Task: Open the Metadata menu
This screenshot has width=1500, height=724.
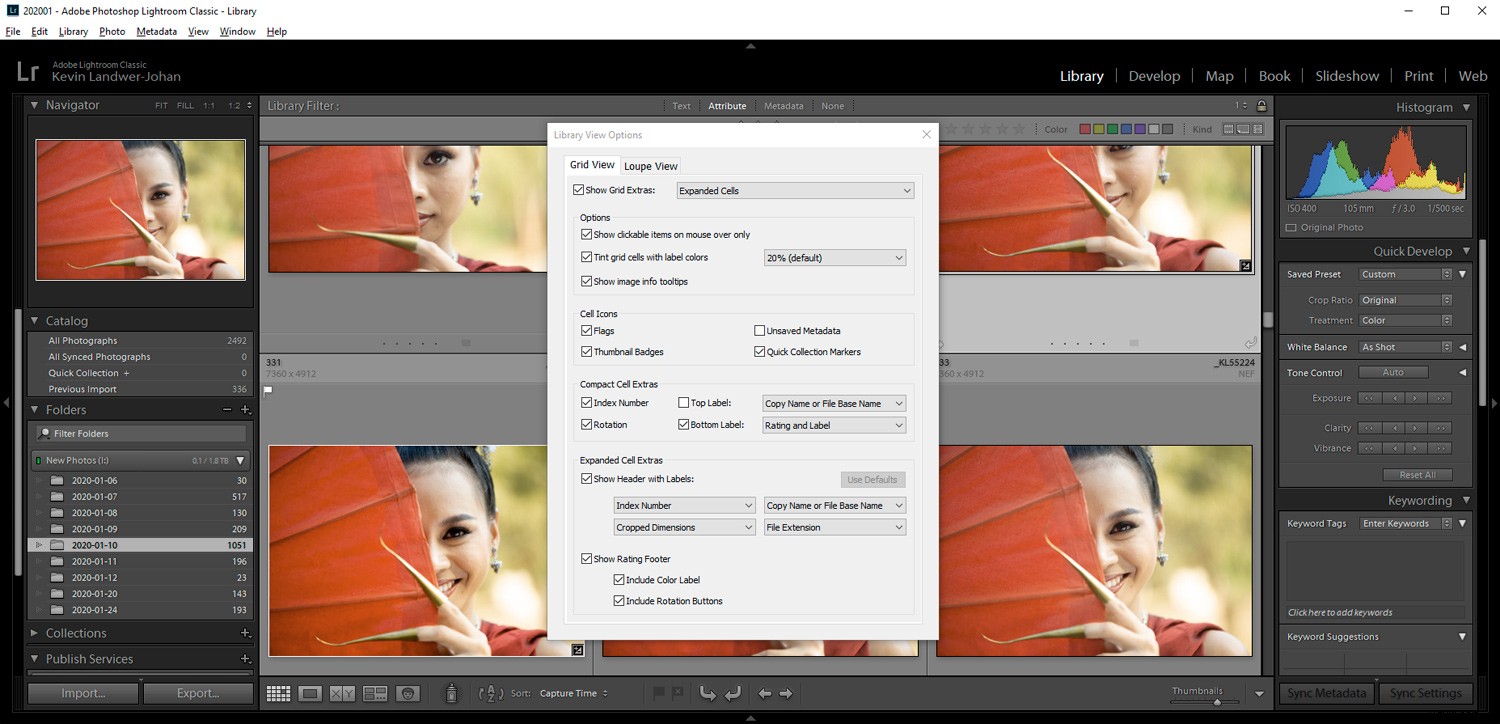Action: coord(156,31)
